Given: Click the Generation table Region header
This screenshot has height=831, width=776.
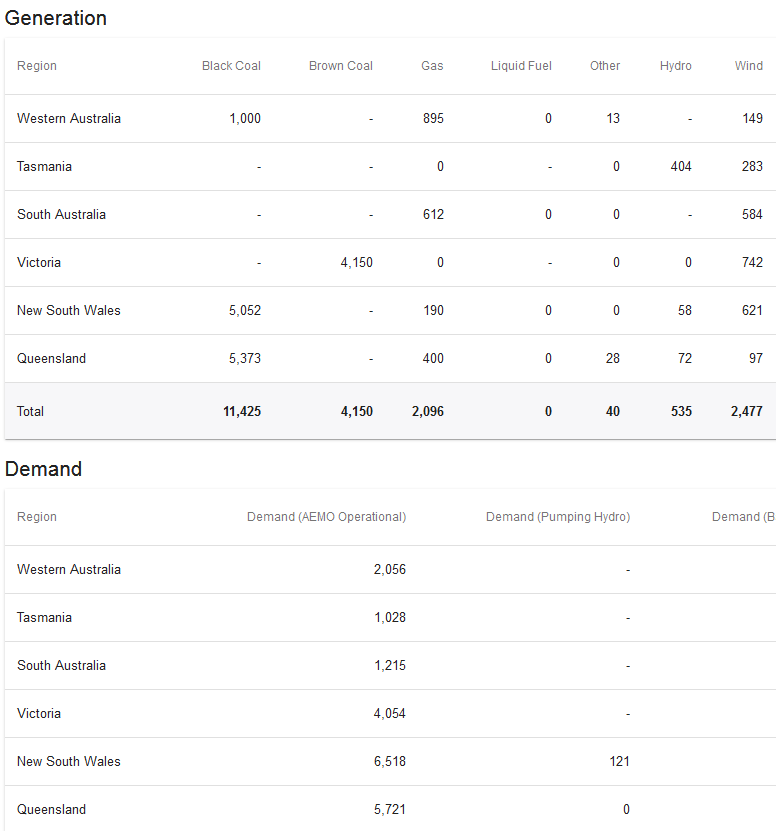Looking at the screenshot, I should [x=37, y=66].
